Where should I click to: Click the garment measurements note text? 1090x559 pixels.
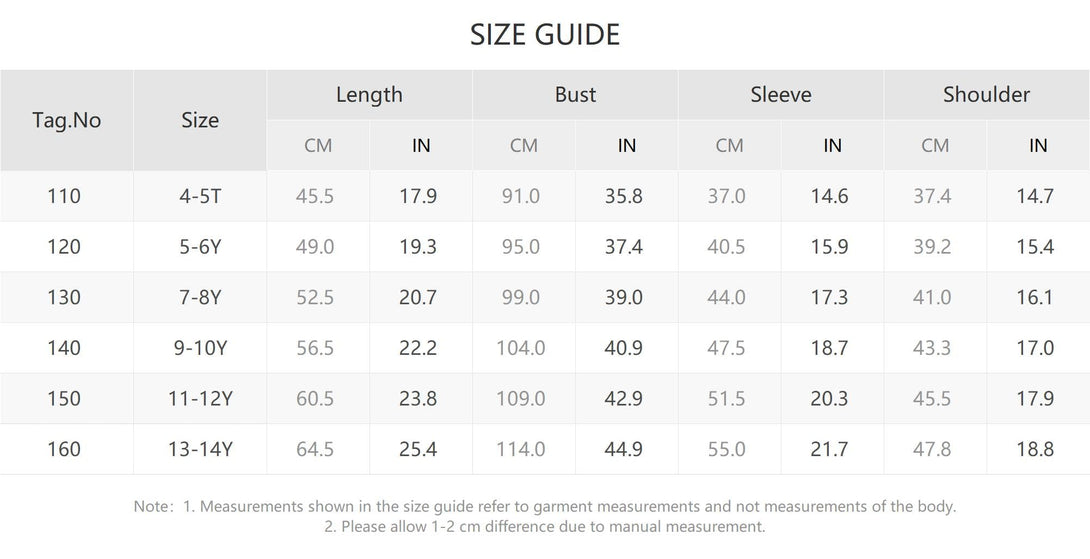click(x=545, y=507)
